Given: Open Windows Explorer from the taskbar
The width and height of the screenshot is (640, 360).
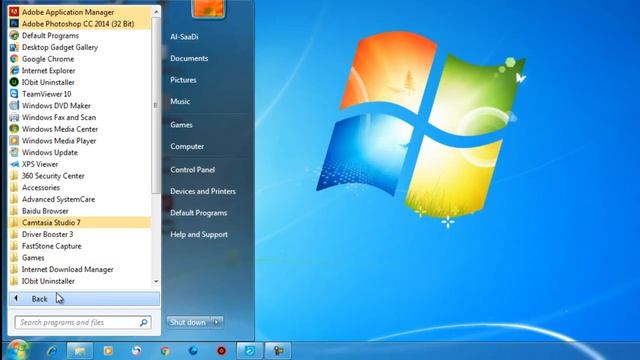Looking at the screenshot, I should coord(80,351).
